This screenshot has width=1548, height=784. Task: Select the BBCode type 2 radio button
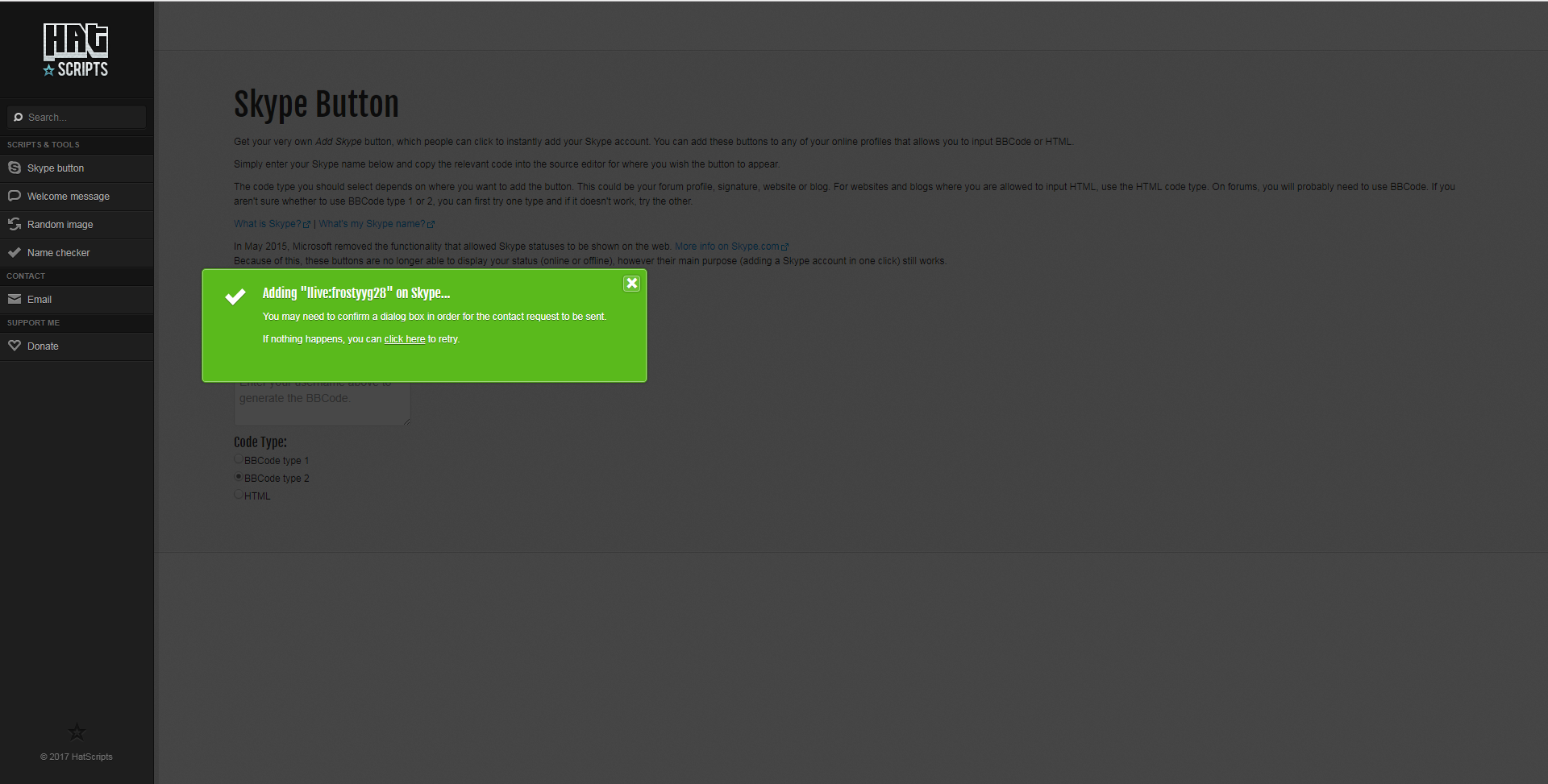pyautogui.click(x=239, y=477)
